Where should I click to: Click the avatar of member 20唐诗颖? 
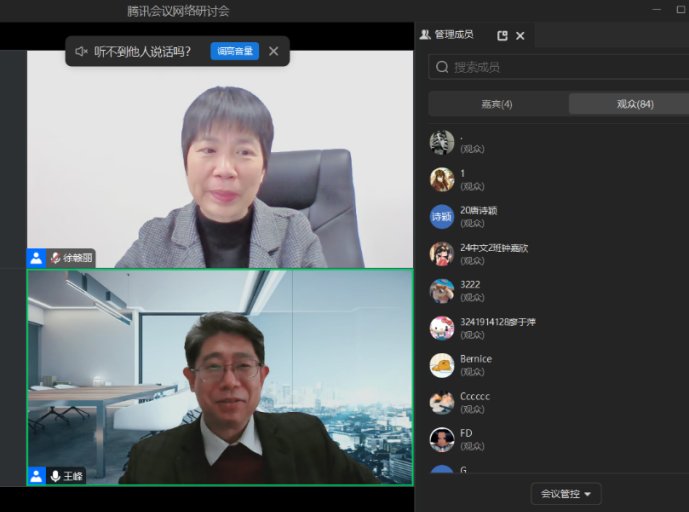point(441,217)
